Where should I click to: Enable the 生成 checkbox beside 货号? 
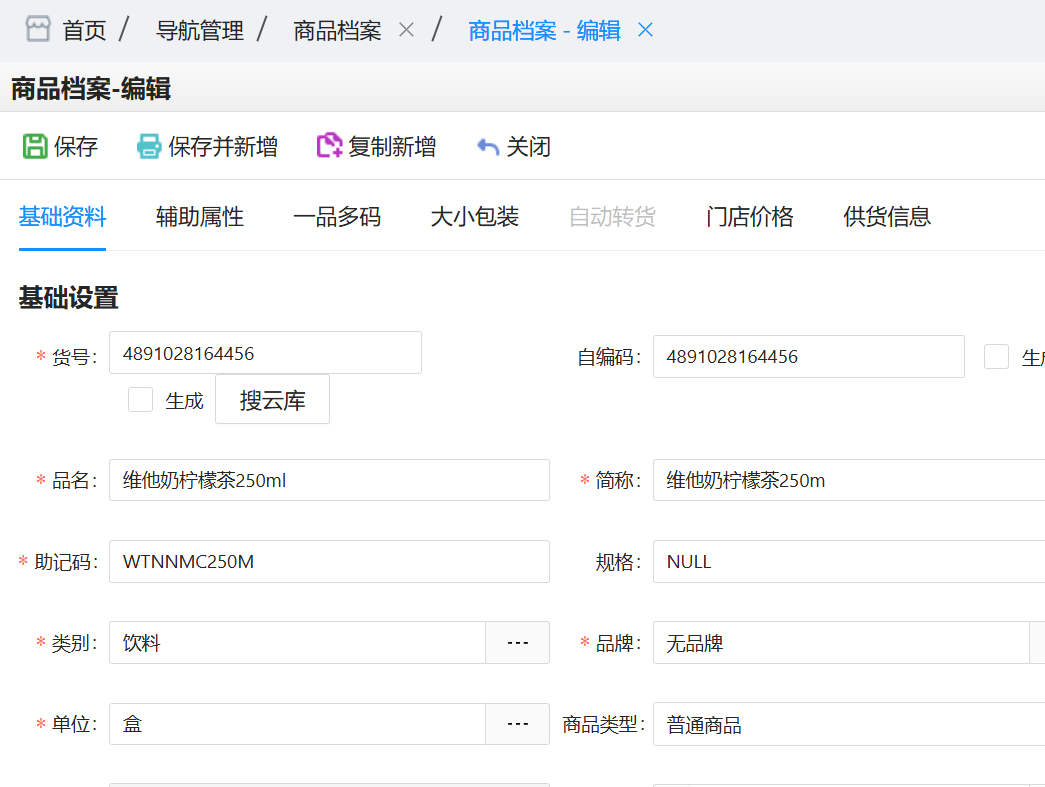[x=139, y=399]
